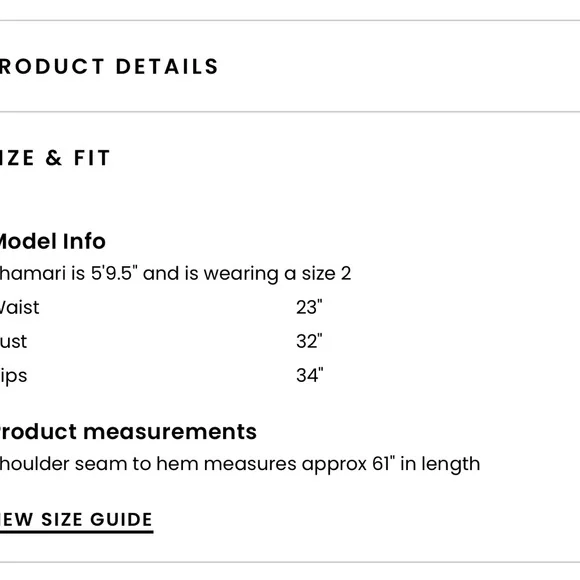Click the shoulder seam to hem length text

(x=240, y=464)
